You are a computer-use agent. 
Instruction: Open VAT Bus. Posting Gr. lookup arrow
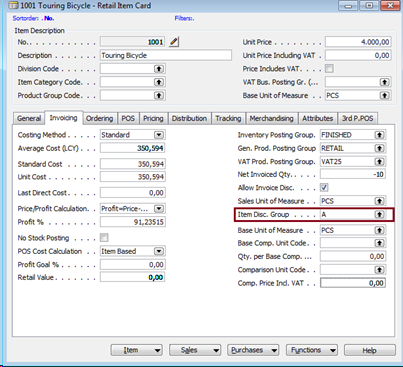[x=384, y=82]
